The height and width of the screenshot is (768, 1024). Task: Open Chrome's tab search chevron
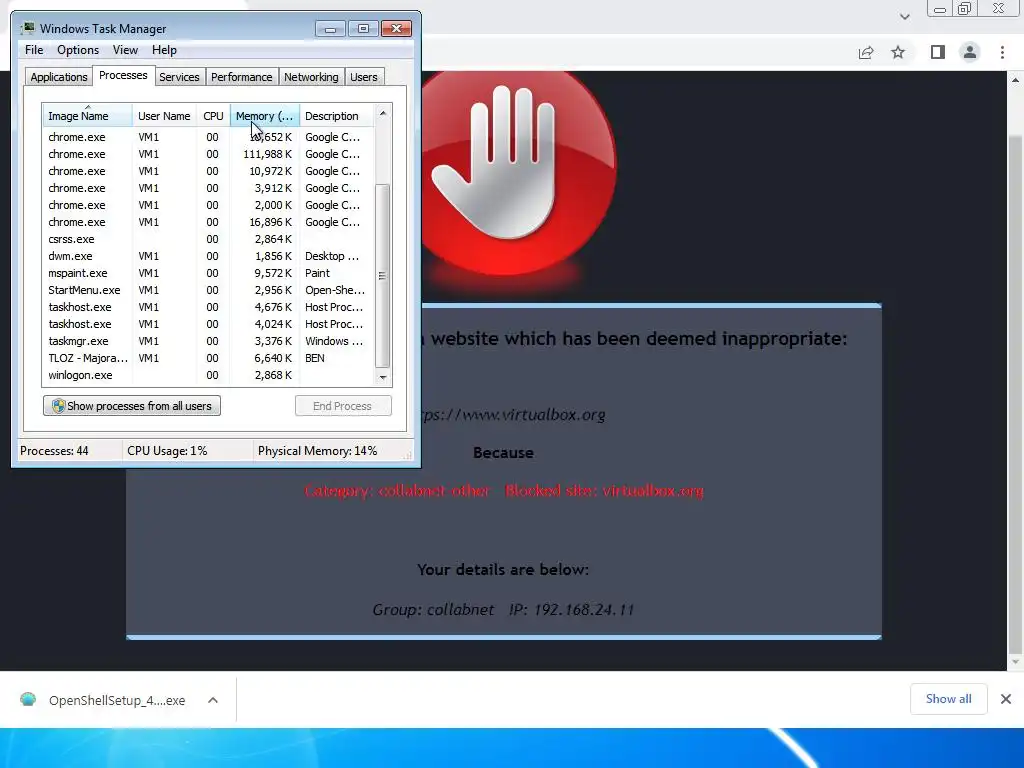pyautogui.click(x=904, y=16)
